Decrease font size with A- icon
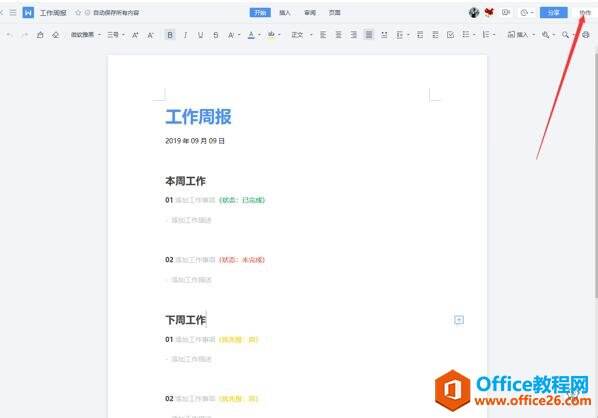The width and height of the screenshot is (598, 418). (150, 35)
